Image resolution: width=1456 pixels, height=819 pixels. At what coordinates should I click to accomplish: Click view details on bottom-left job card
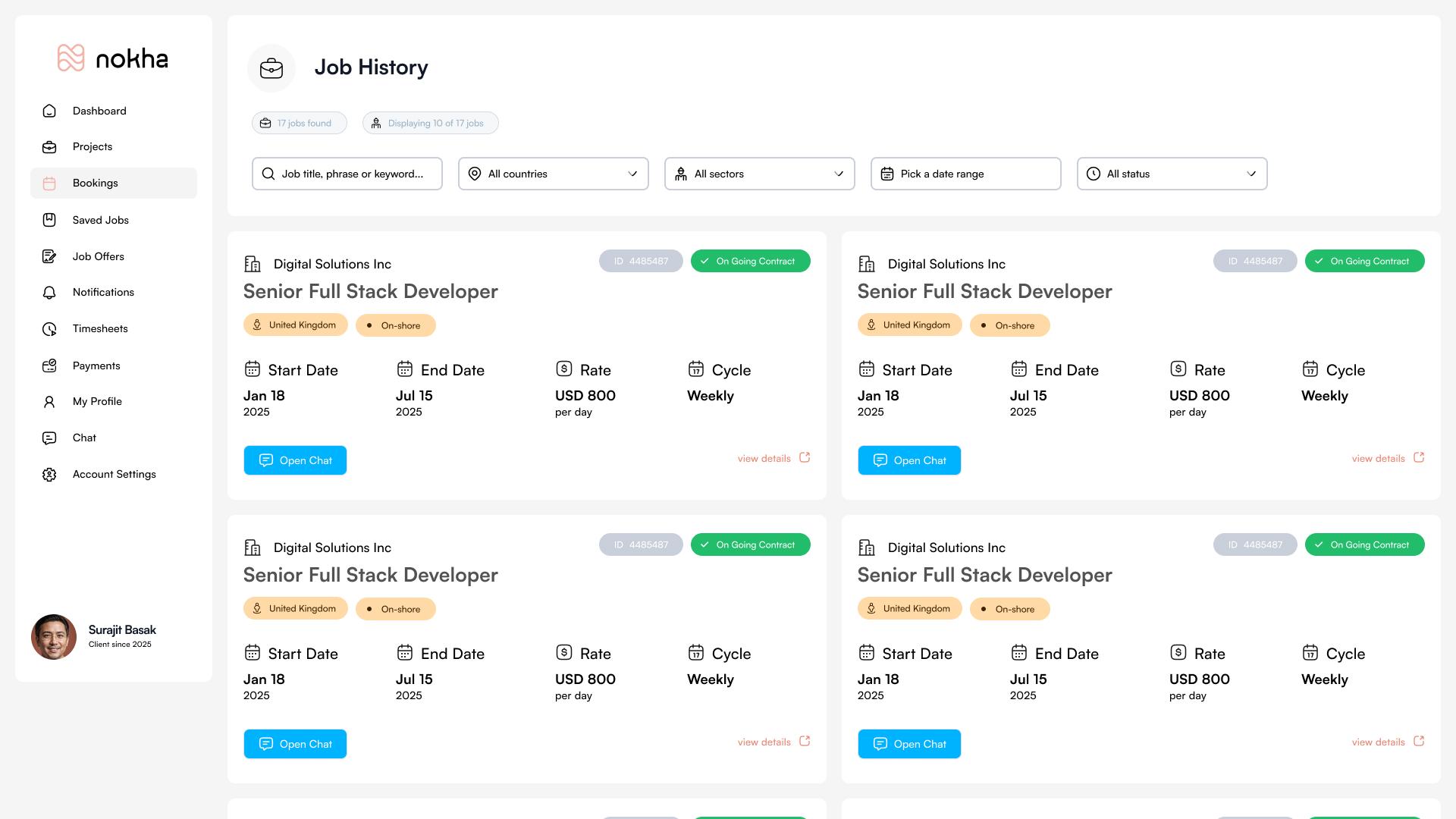[x=764, y=742]
